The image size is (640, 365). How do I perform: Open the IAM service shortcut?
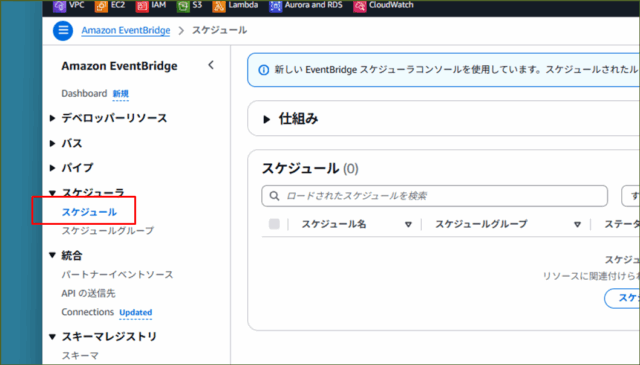[x=151, y=5]
